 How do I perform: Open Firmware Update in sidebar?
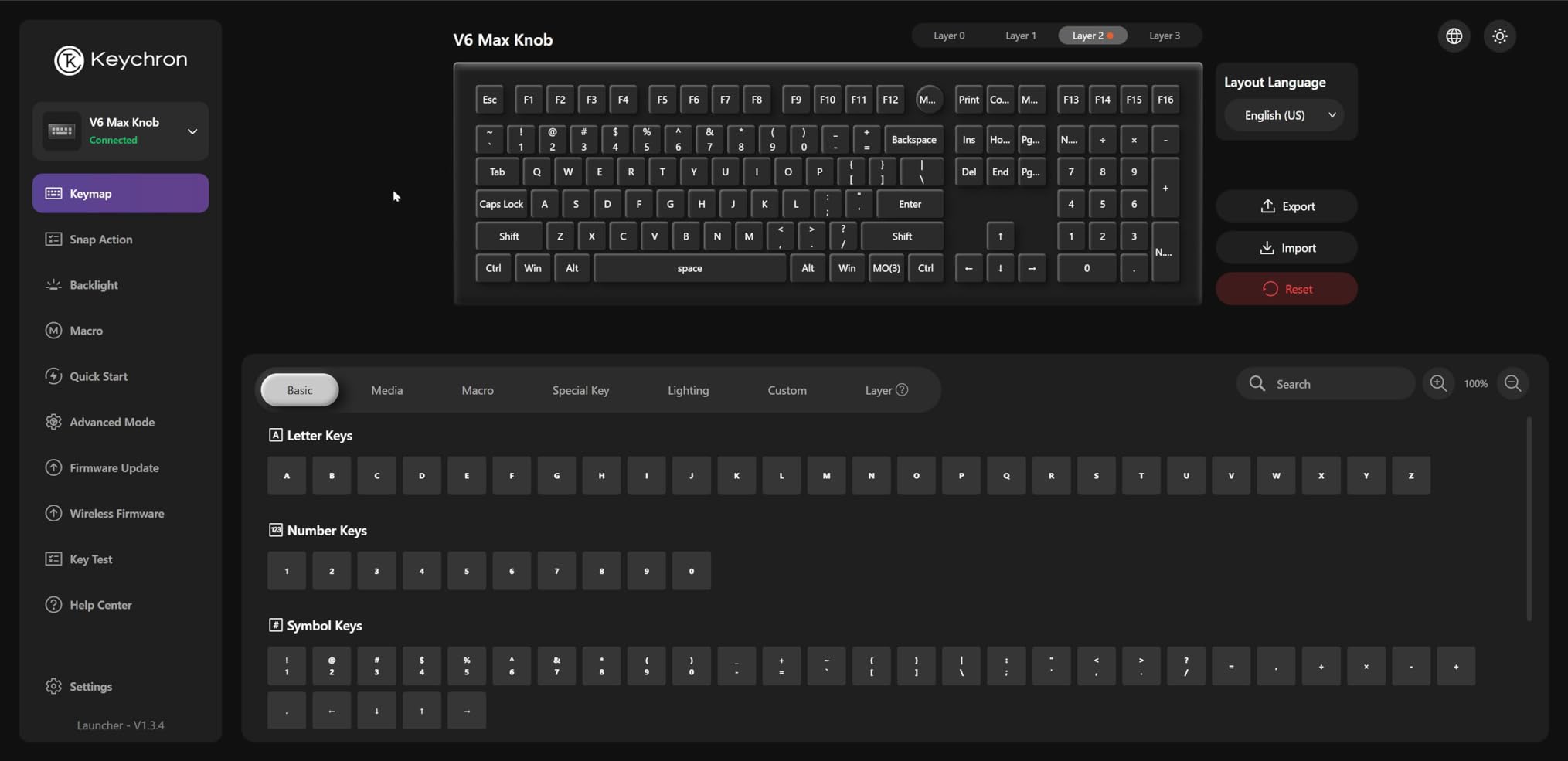(121, 467)
